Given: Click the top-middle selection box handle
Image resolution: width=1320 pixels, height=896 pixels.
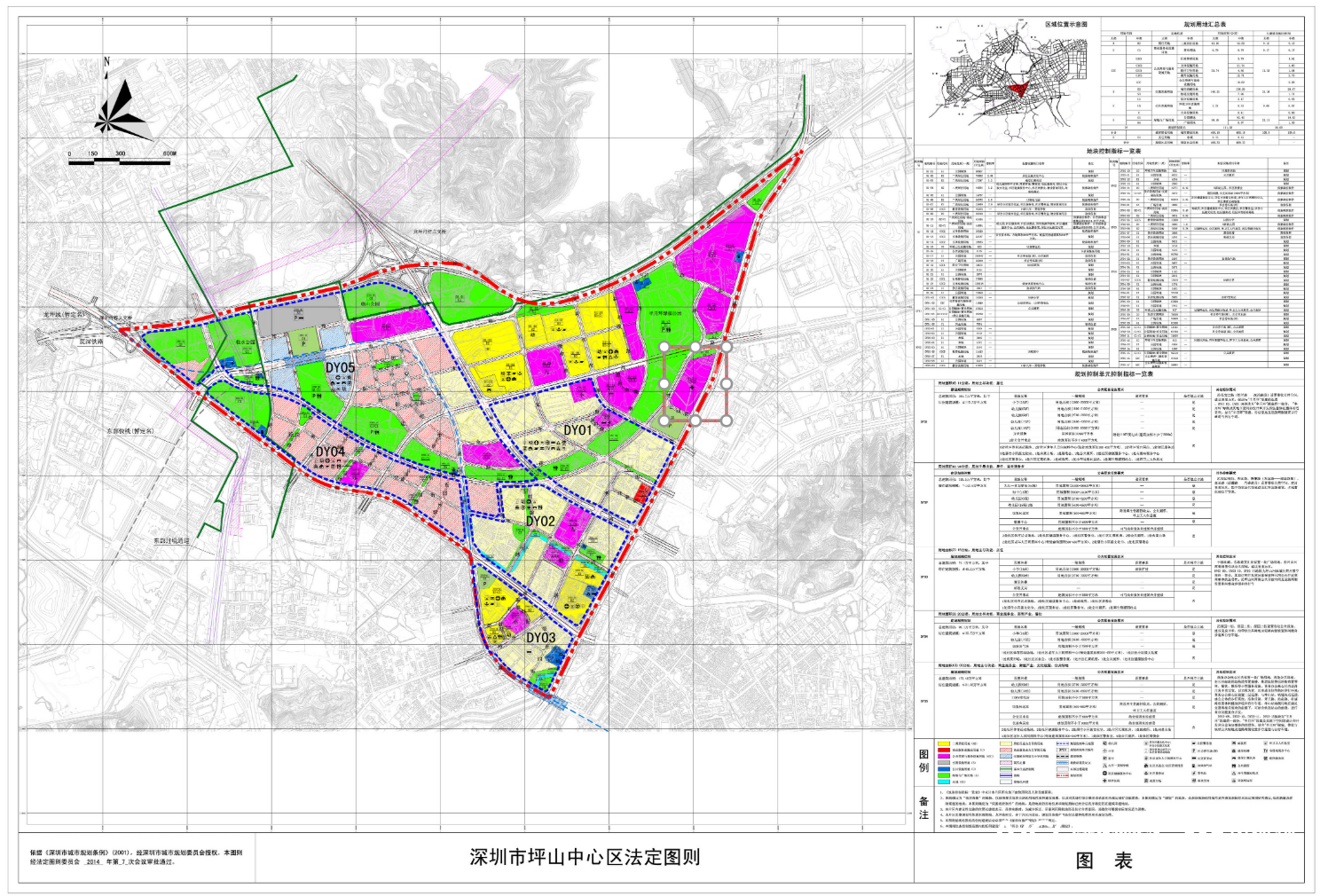Looking at the screenshot, I should point(695,348).
